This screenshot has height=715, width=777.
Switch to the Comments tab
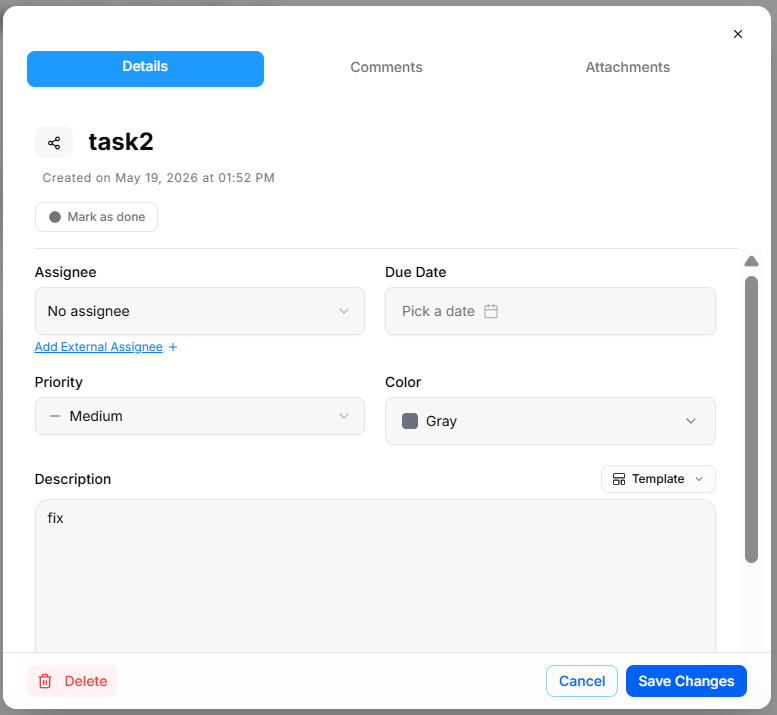(x=387, y=67)
